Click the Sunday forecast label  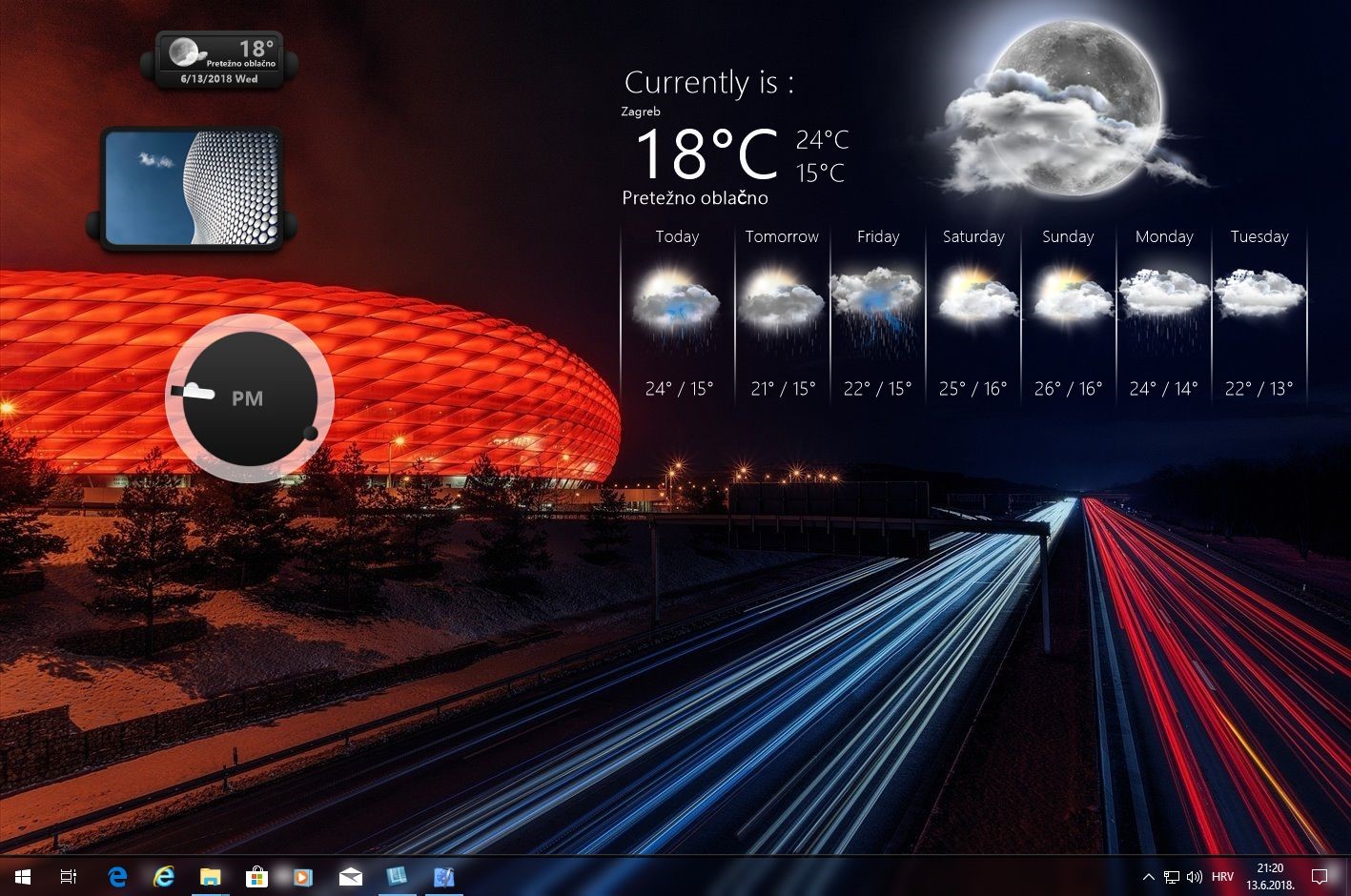coord(1068,236)
